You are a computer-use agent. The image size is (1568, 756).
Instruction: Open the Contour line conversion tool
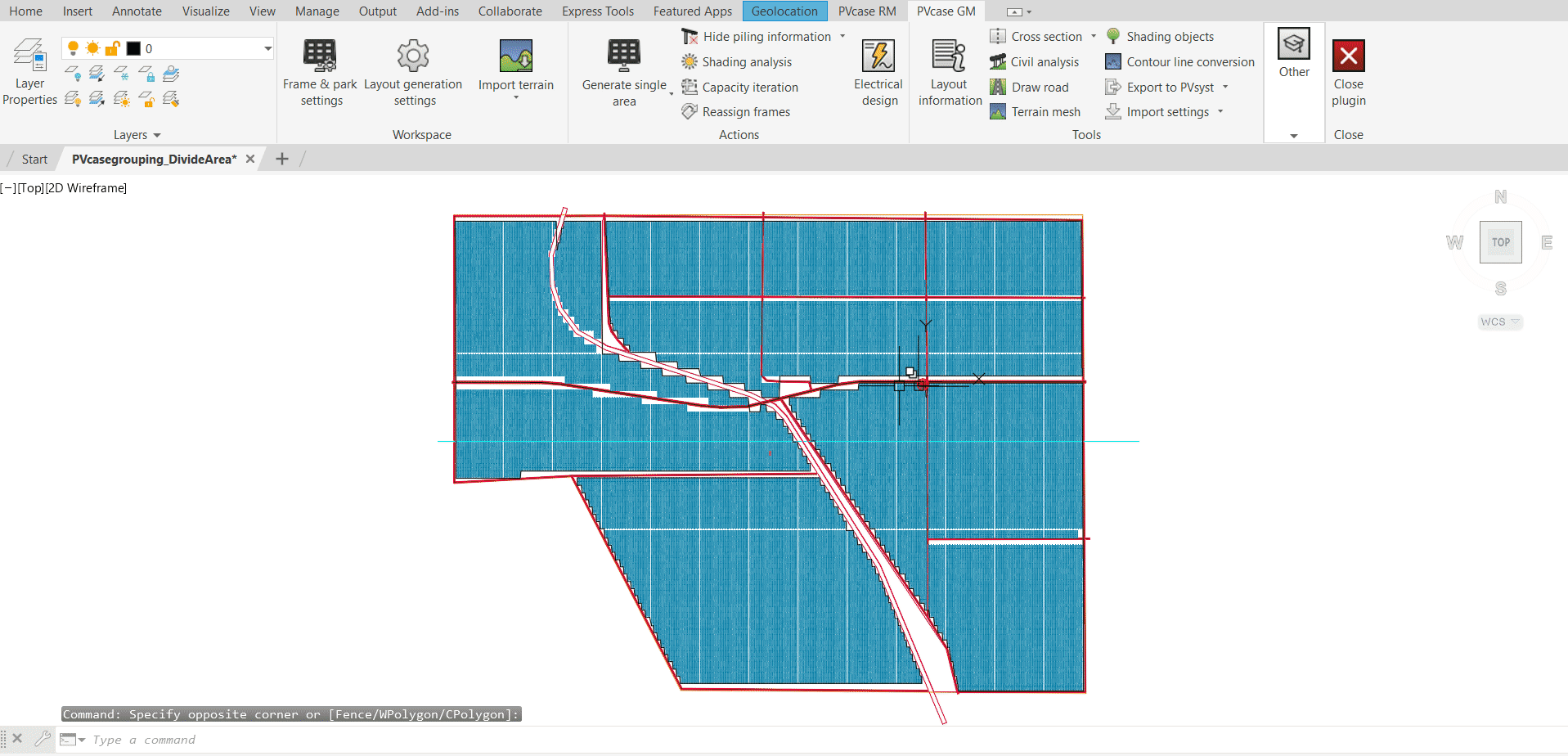coord(1179,61)
